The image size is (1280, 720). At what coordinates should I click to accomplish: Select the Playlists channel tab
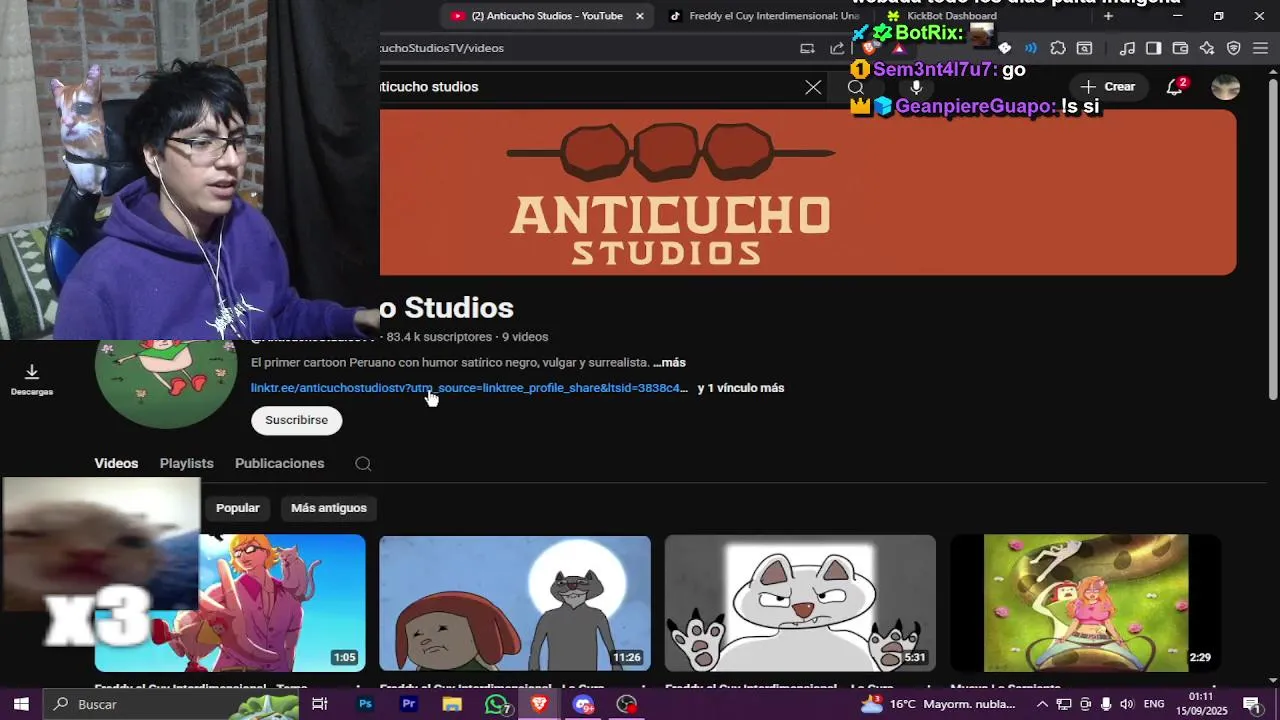tap(187, 464)
